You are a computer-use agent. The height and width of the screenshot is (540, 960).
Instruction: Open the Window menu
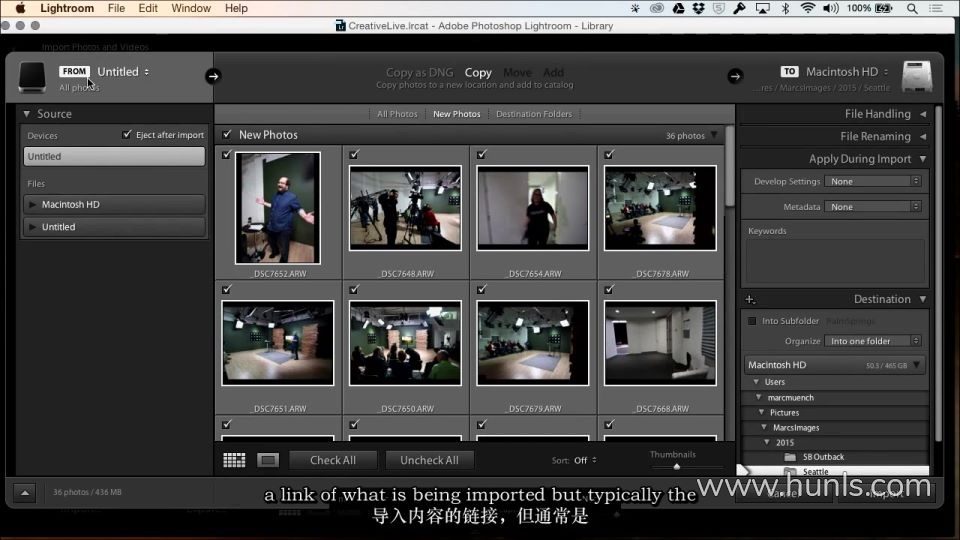pyautogui.click(x=191, y=8)
